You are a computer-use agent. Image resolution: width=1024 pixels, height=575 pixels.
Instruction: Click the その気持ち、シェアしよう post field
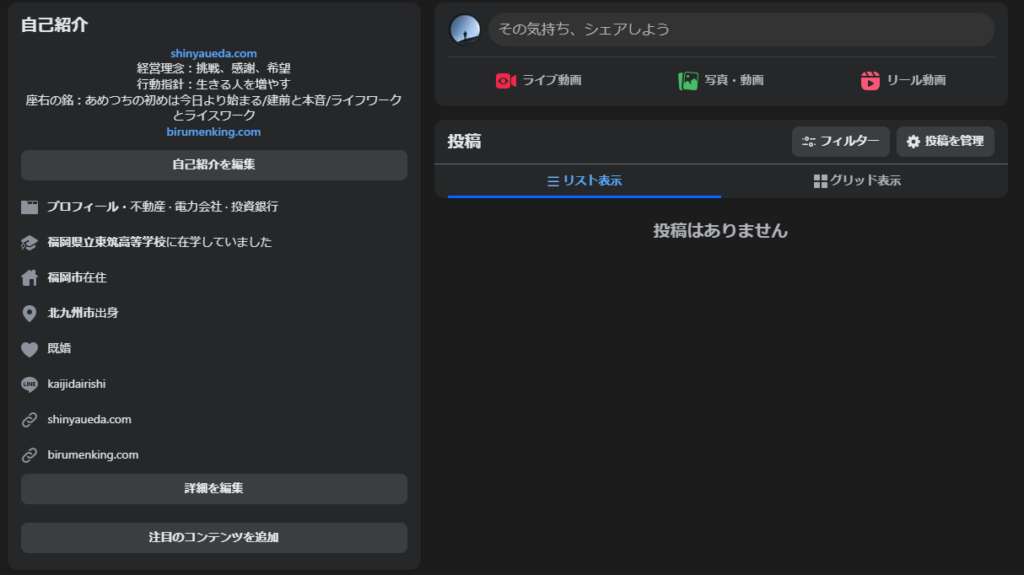pos(740,29)
